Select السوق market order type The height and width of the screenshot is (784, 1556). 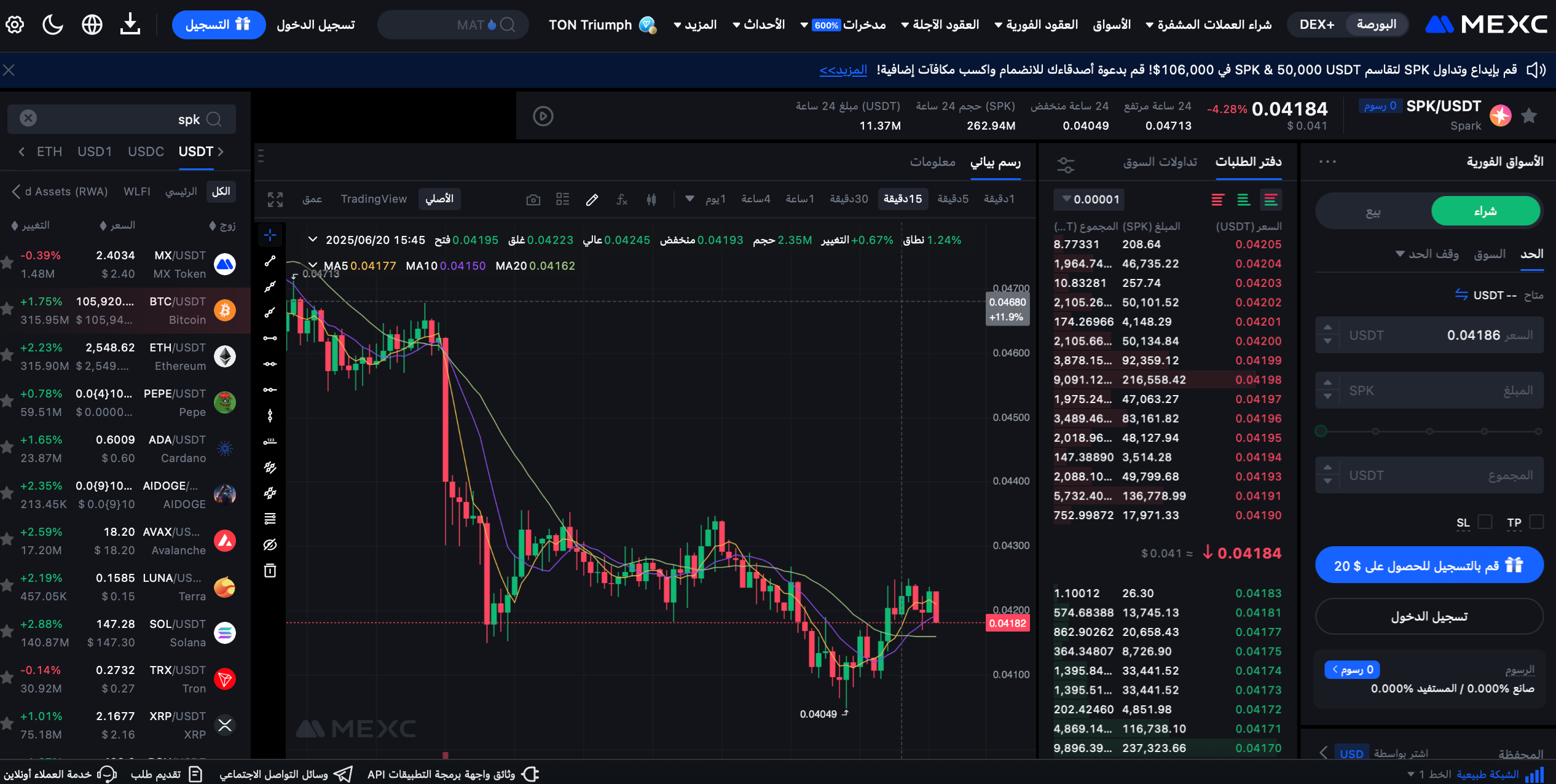[x=1490, y=254]
